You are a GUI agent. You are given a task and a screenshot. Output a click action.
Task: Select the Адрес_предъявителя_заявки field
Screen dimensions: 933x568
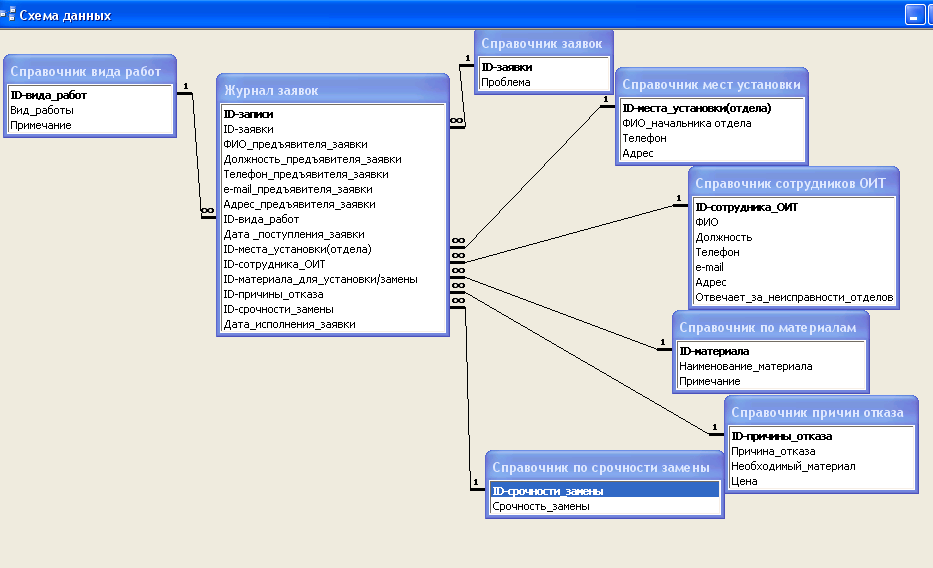[x=333, y=204]
